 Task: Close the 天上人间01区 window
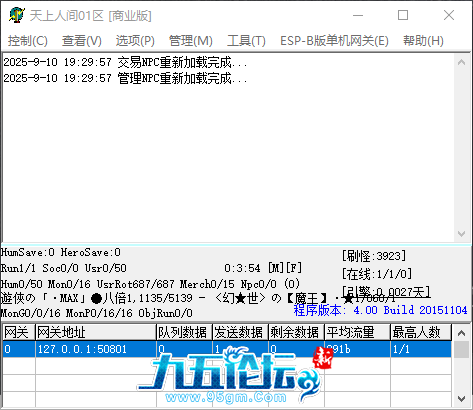[x=449, y=15]
